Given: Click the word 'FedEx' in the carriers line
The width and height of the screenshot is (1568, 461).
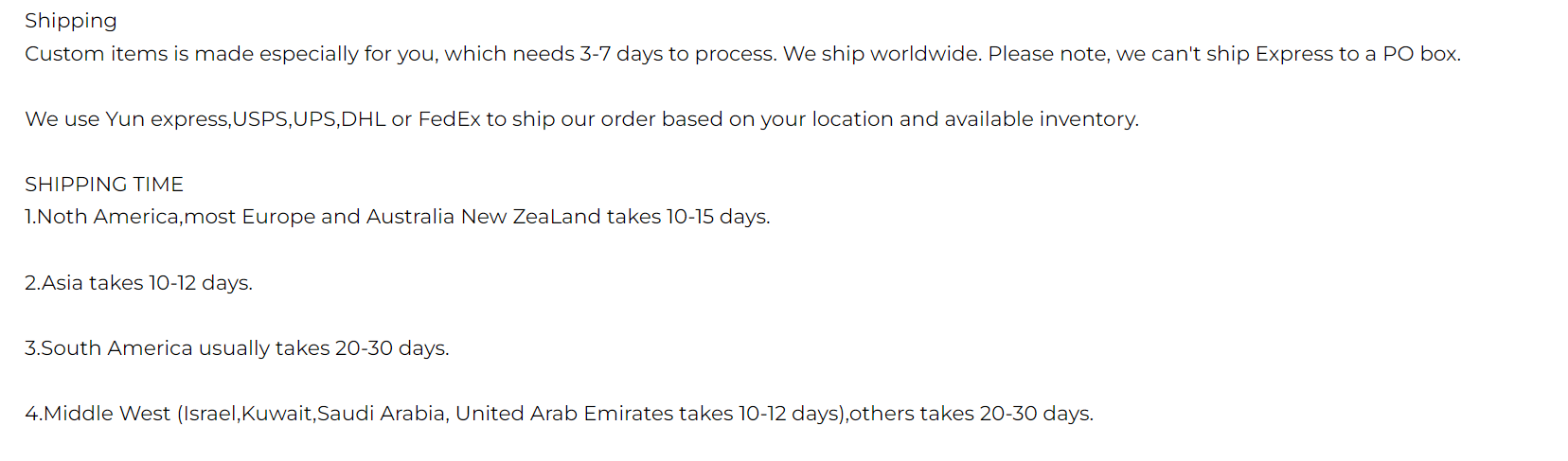Looking at the screenshot, I should tap(449, 119).
